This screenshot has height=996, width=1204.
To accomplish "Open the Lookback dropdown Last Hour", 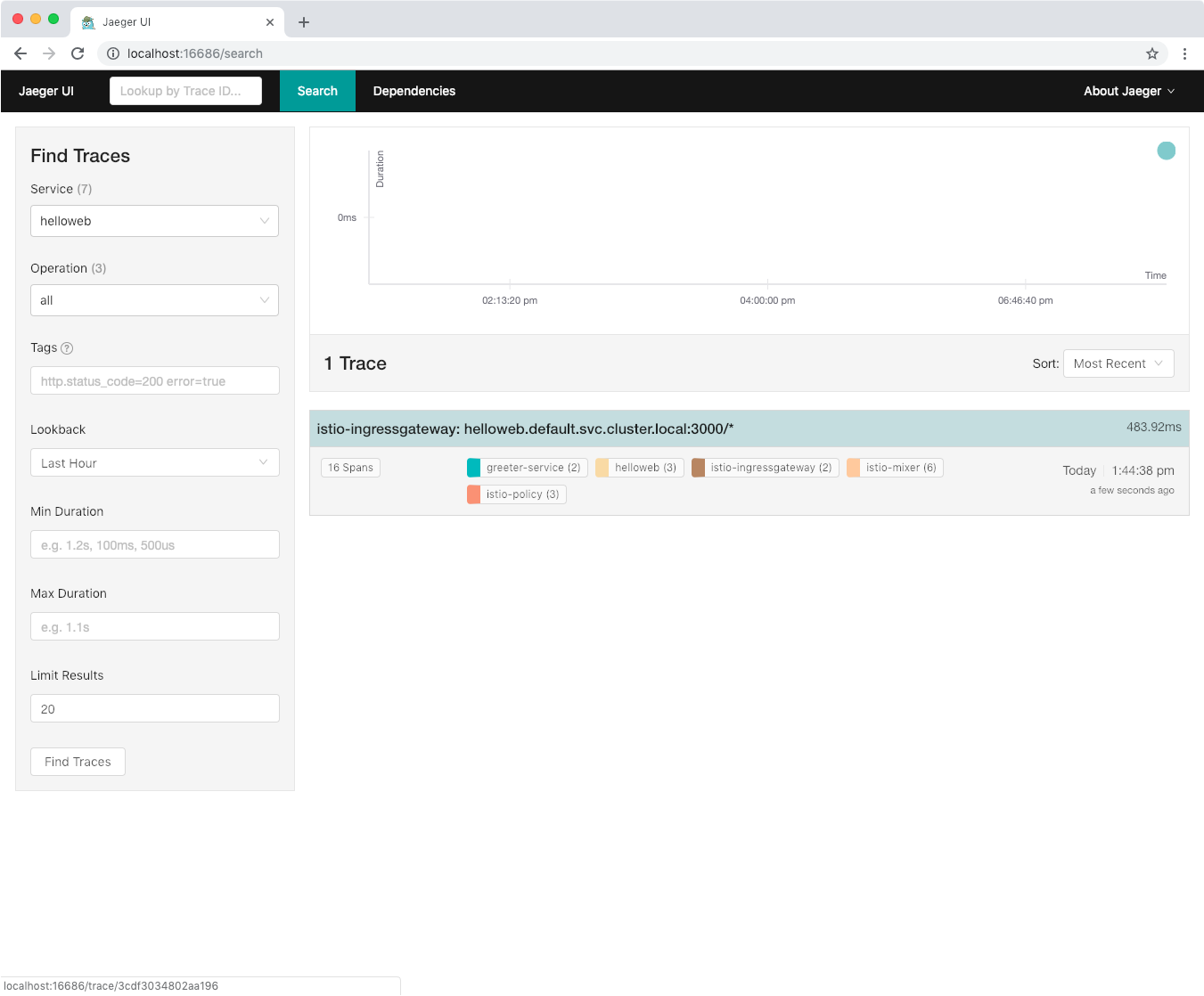I will click(155, 462).
